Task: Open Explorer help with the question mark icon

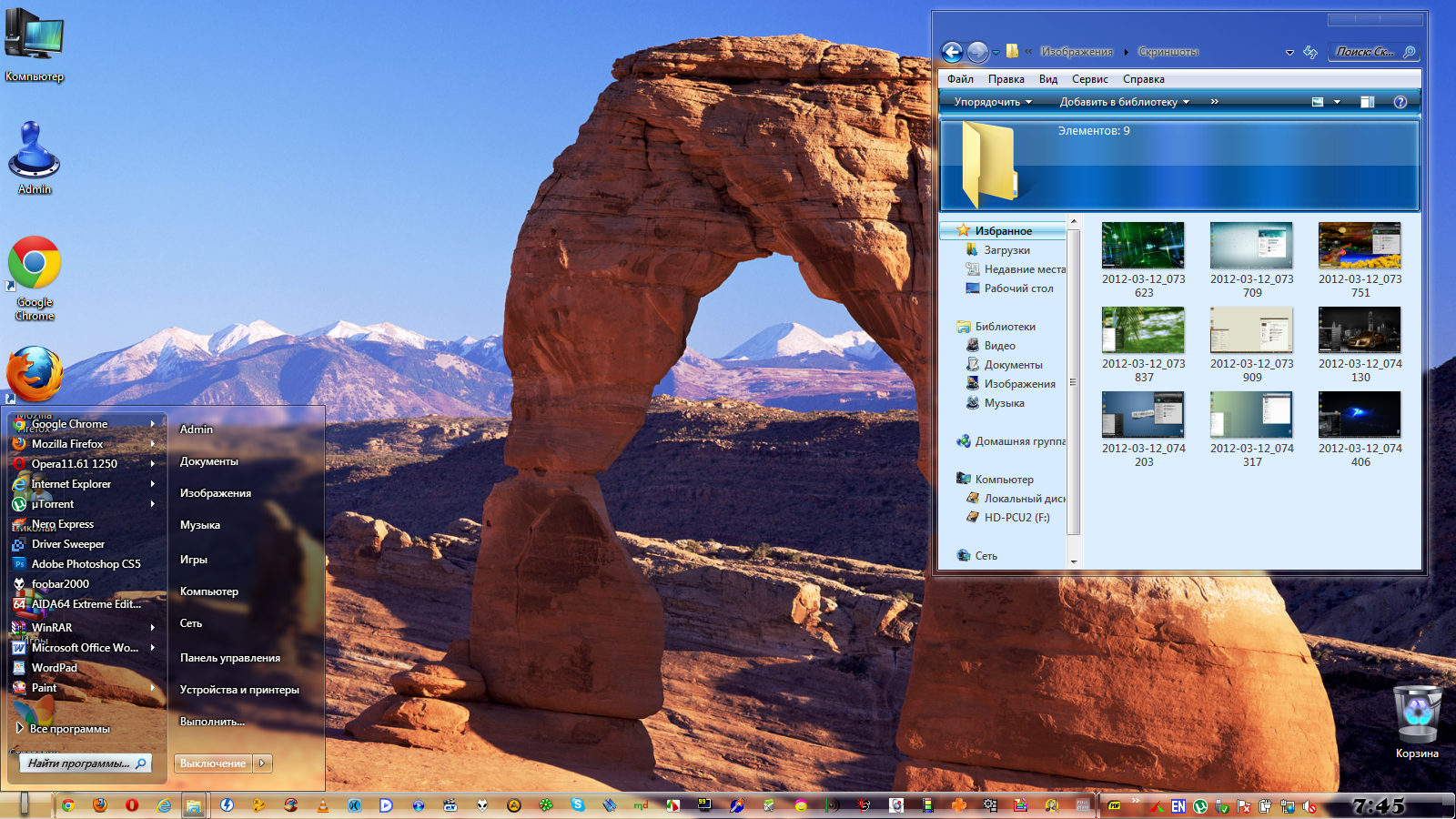Action: click(x=1400, y=102)
